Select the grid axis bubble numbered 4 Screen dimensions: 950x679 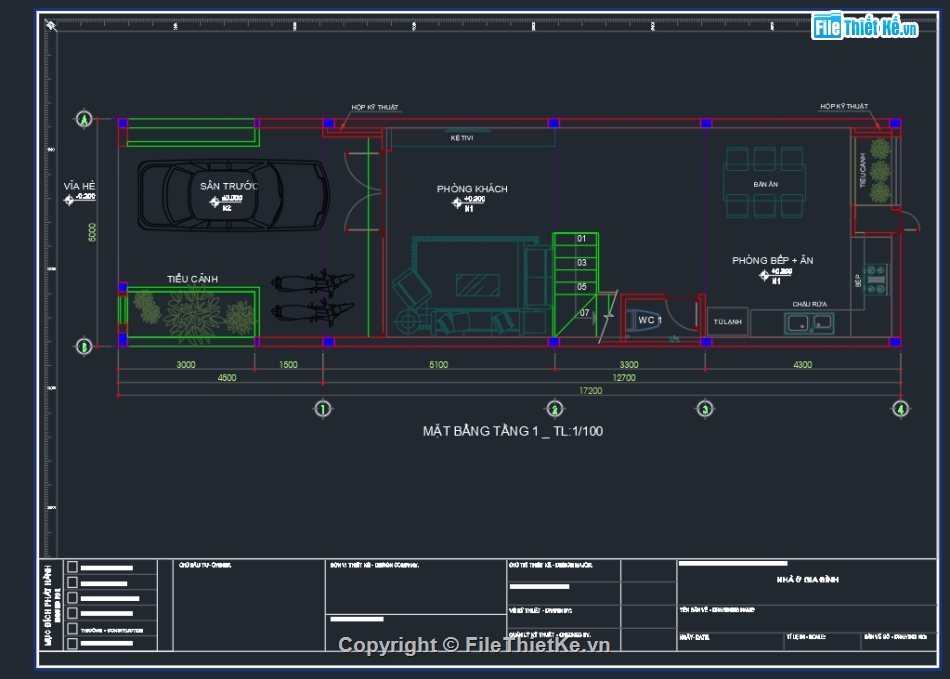tap(900, 408)
